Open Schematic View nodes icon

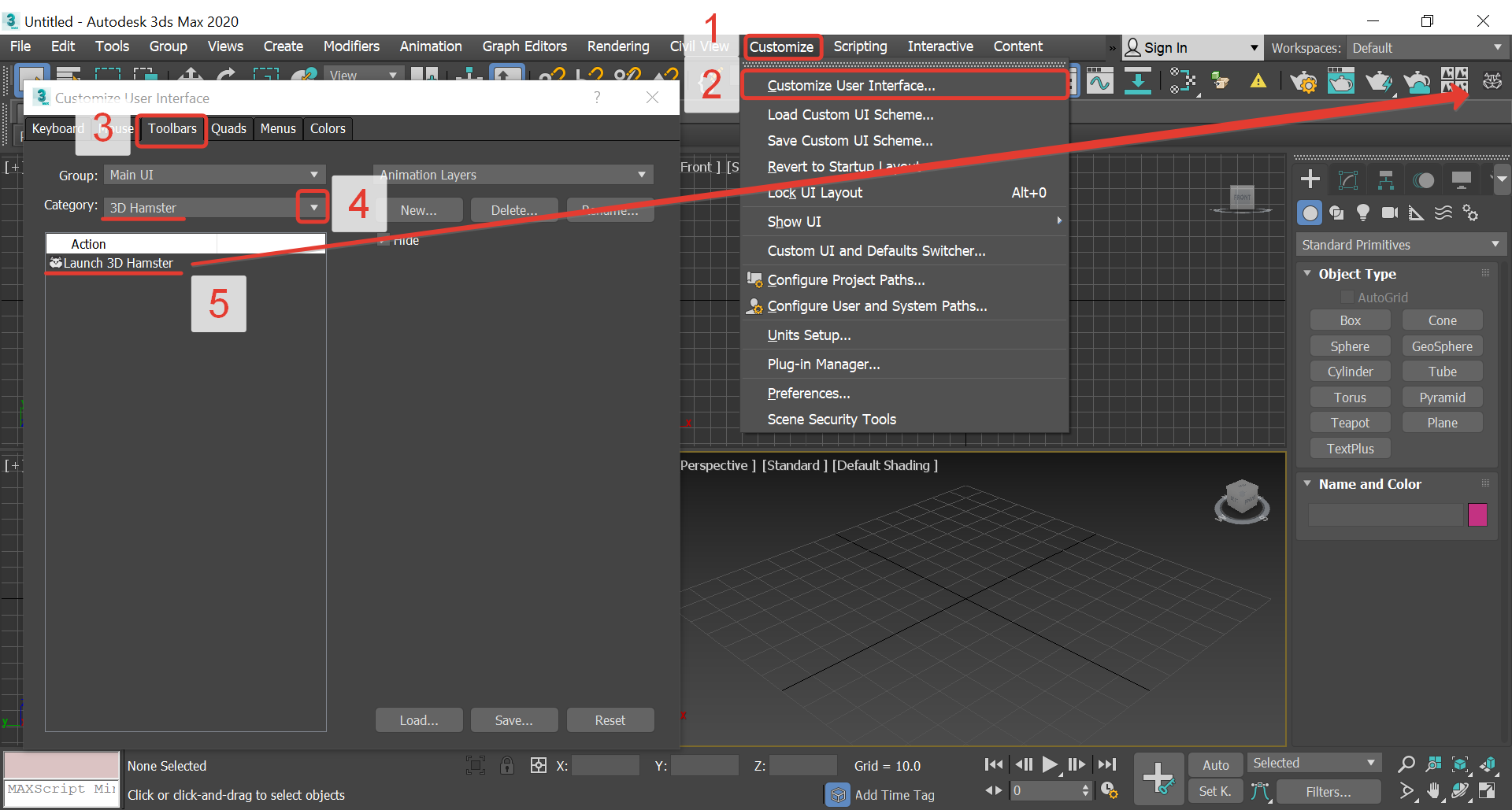(x=1182, y=80)
